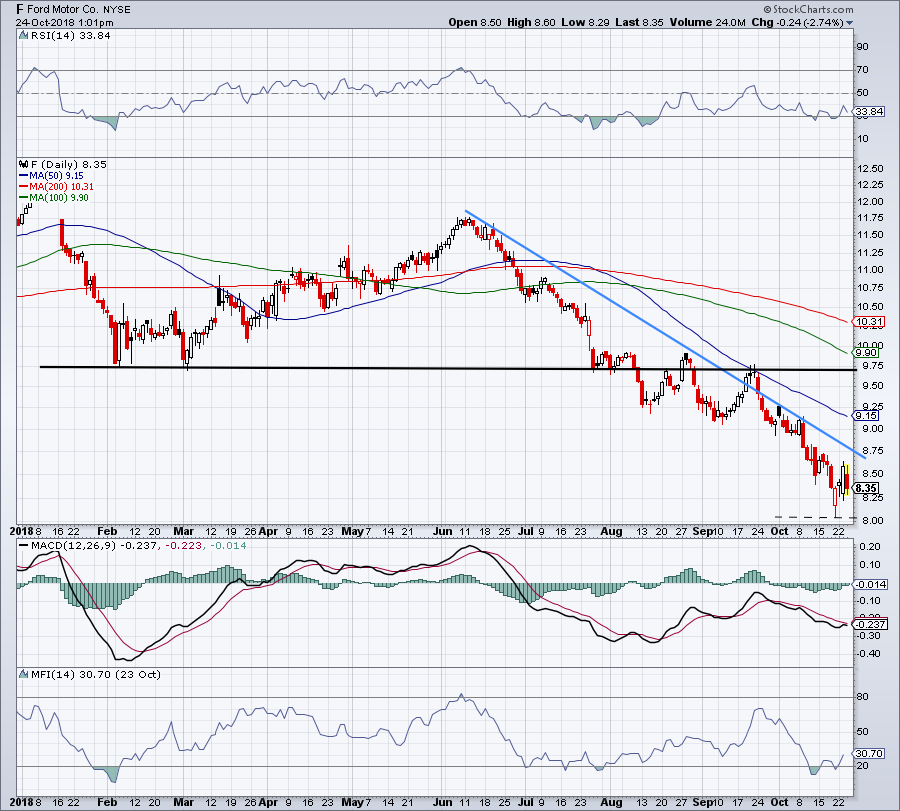Click the green MA(100) legend line marker
Viewport: 900px width, 811px height.
(24, 198)
